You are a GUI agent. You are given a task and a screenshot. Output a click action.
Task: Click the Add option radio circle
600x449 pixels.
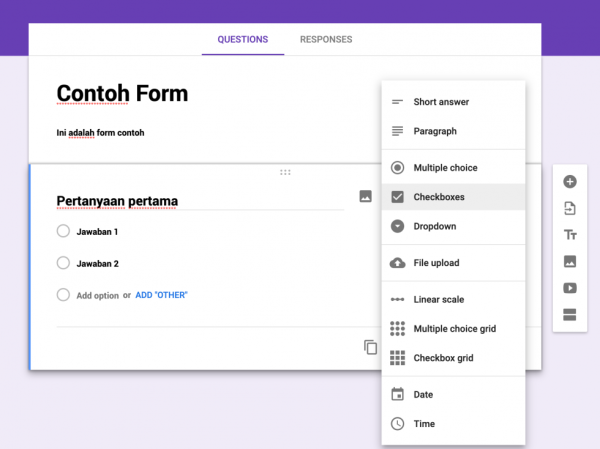(63, 295)
